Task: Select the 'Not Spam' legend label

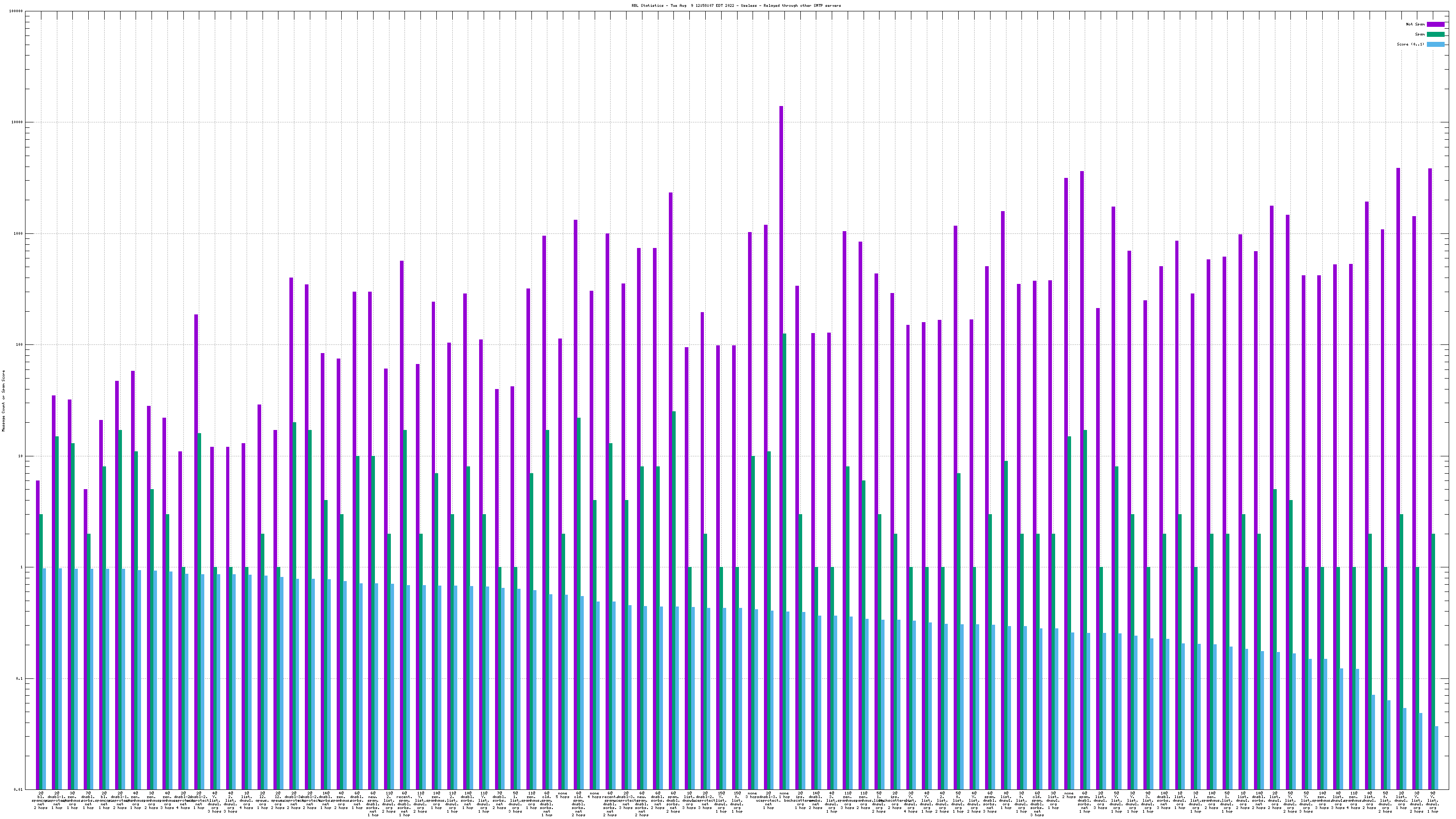Action: click(1416, 24)
